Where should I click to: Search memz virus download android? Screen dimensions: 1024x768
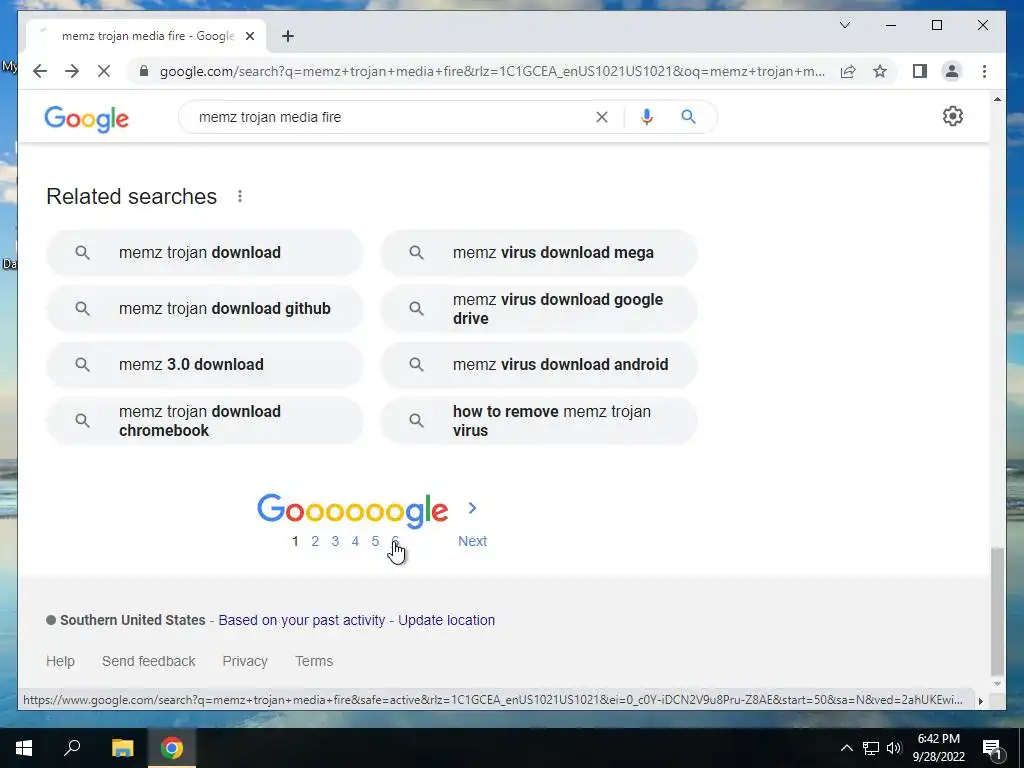click(x=539, y=364)
